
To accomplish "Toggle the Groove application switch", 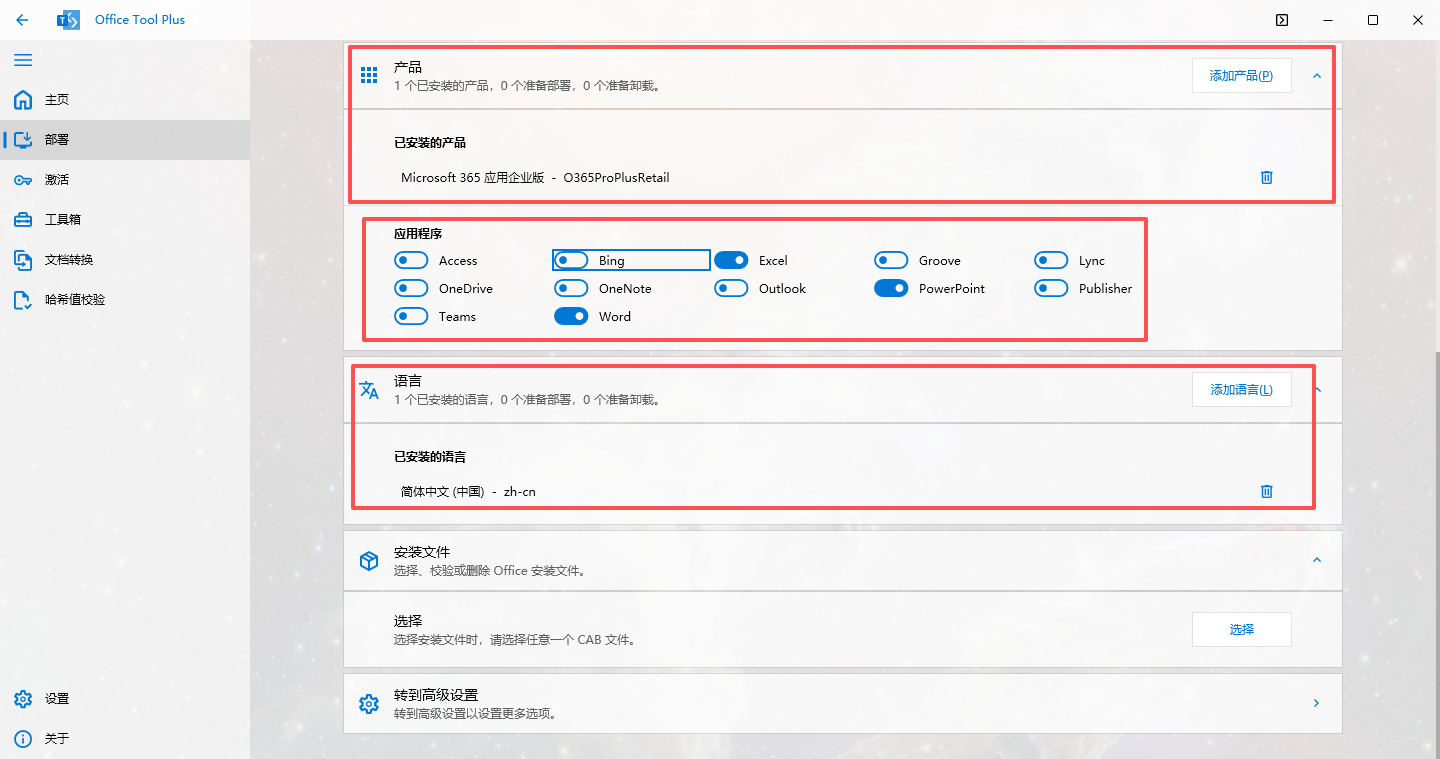I will [891, 260].
